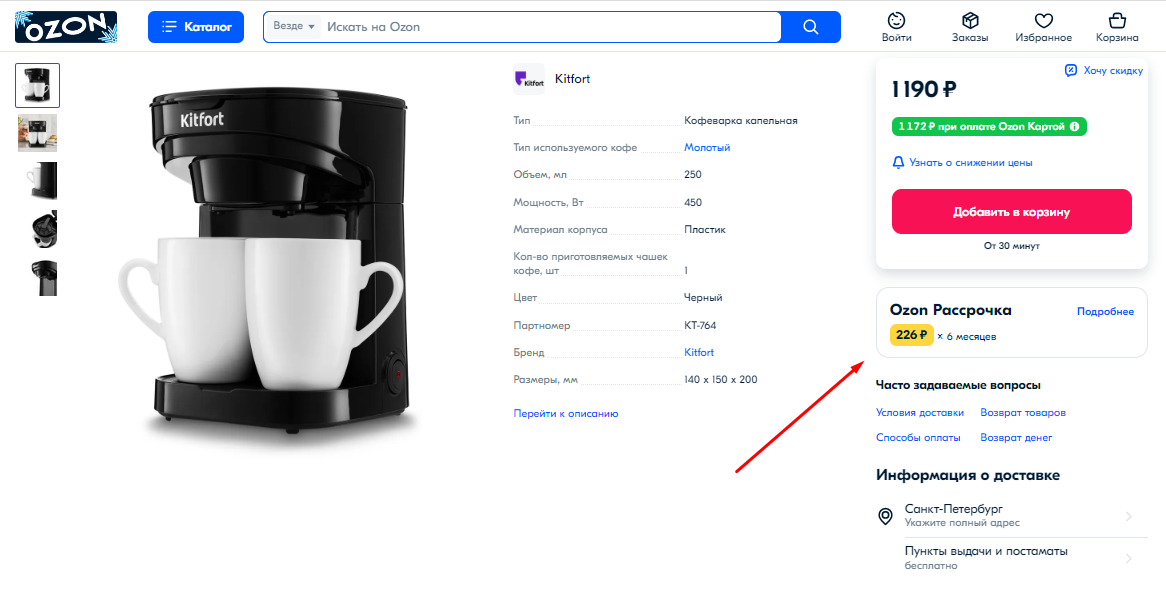This screenshot has height=591, width=1166.
Task: Expand the Везде search scope dropdown
Action: [294, 26]
